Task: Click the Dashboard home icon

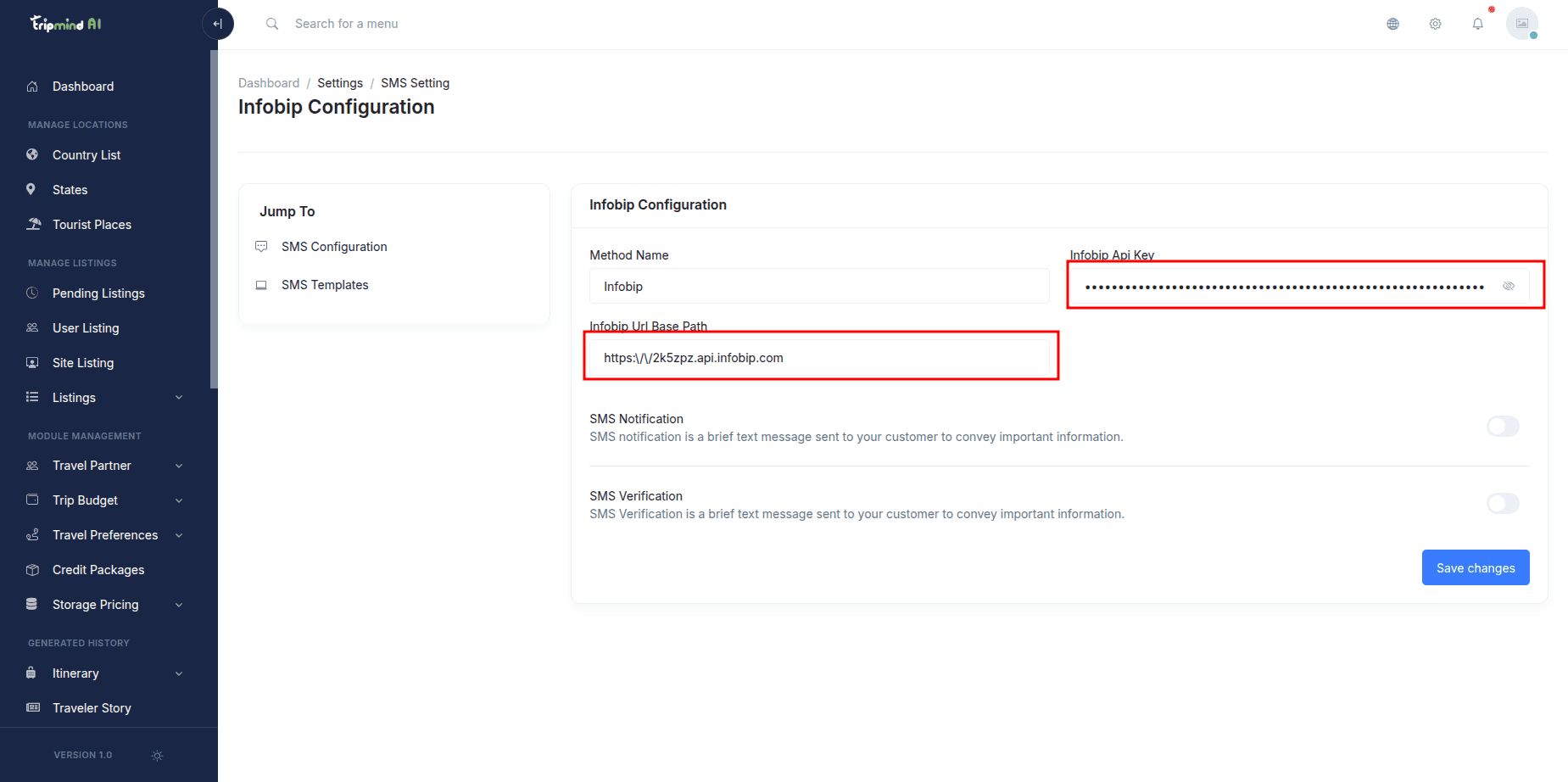Action: [x=32, y=87]
